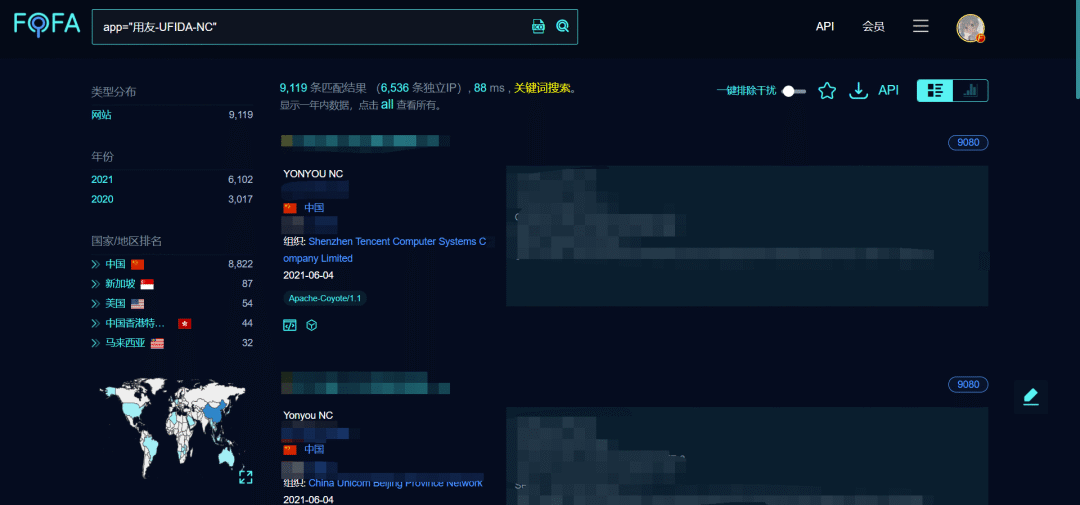Viewport: 1080px width, 505px height.
Task: Click the API link beside download icon
Action: pos(889,90)
